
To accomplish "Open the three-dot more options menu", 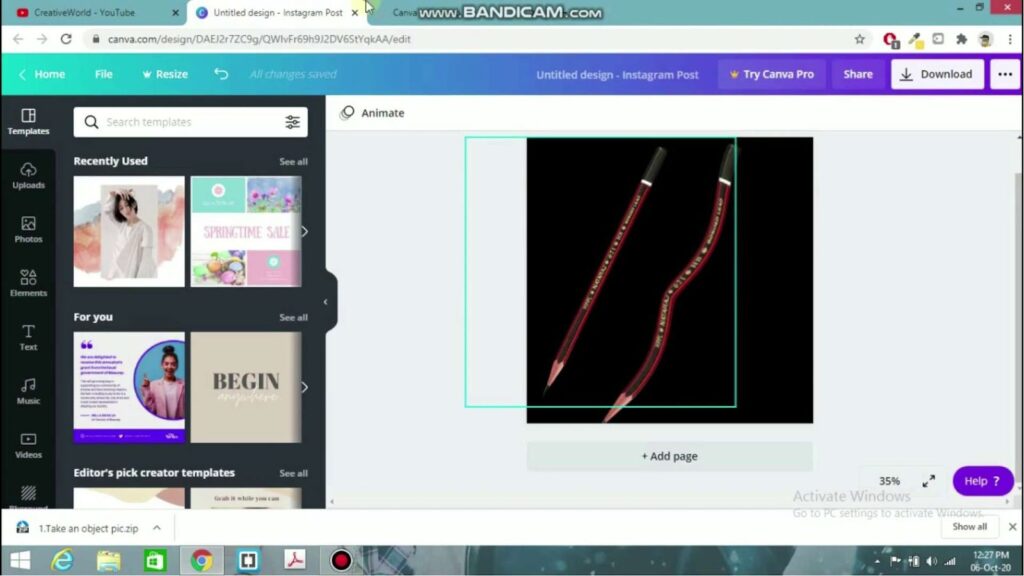I will click(1004, 74).
